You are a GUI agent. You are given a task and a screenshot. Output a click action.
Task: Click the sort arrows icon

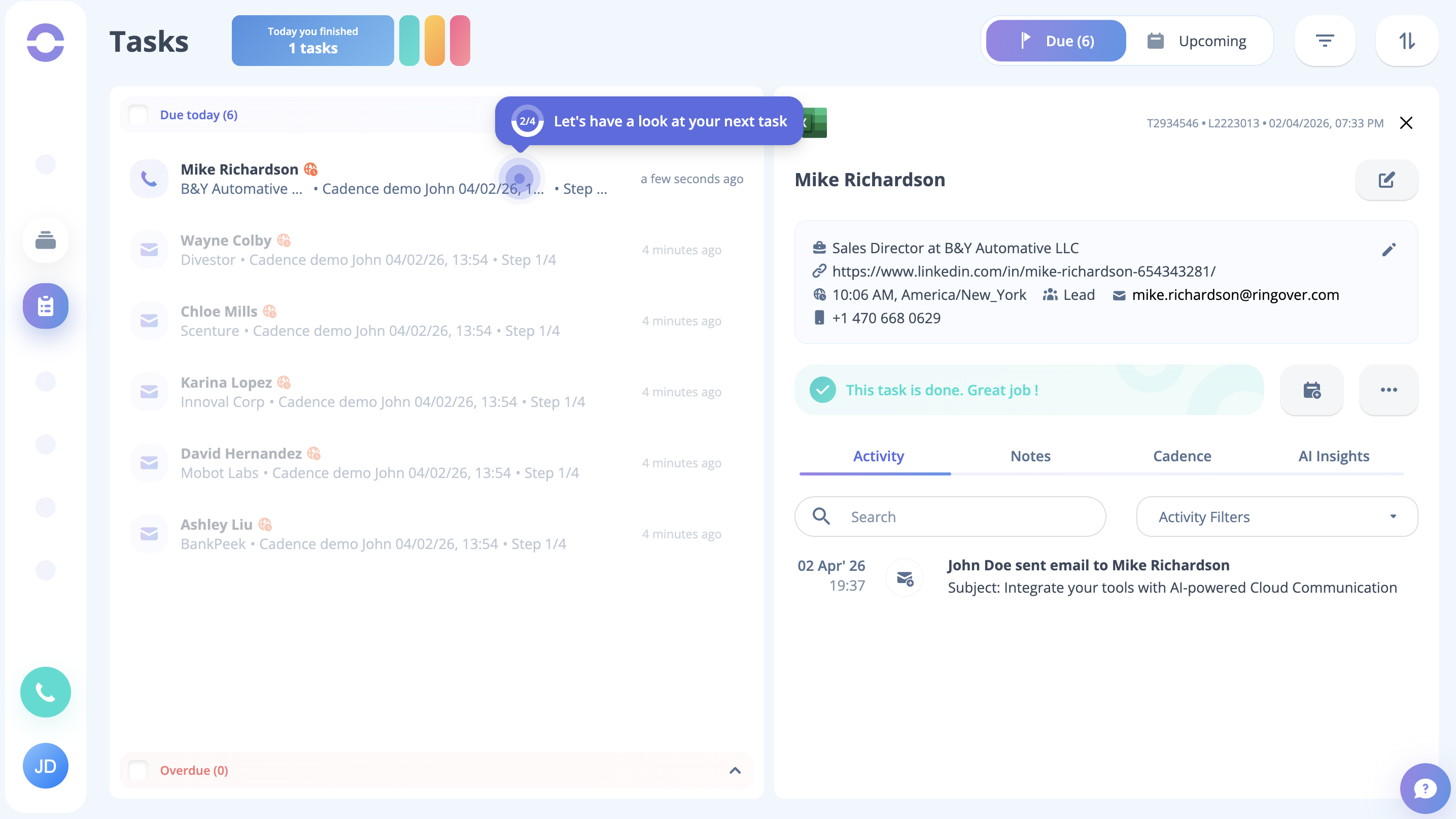pyautogui.click(x=1406, y=41)
